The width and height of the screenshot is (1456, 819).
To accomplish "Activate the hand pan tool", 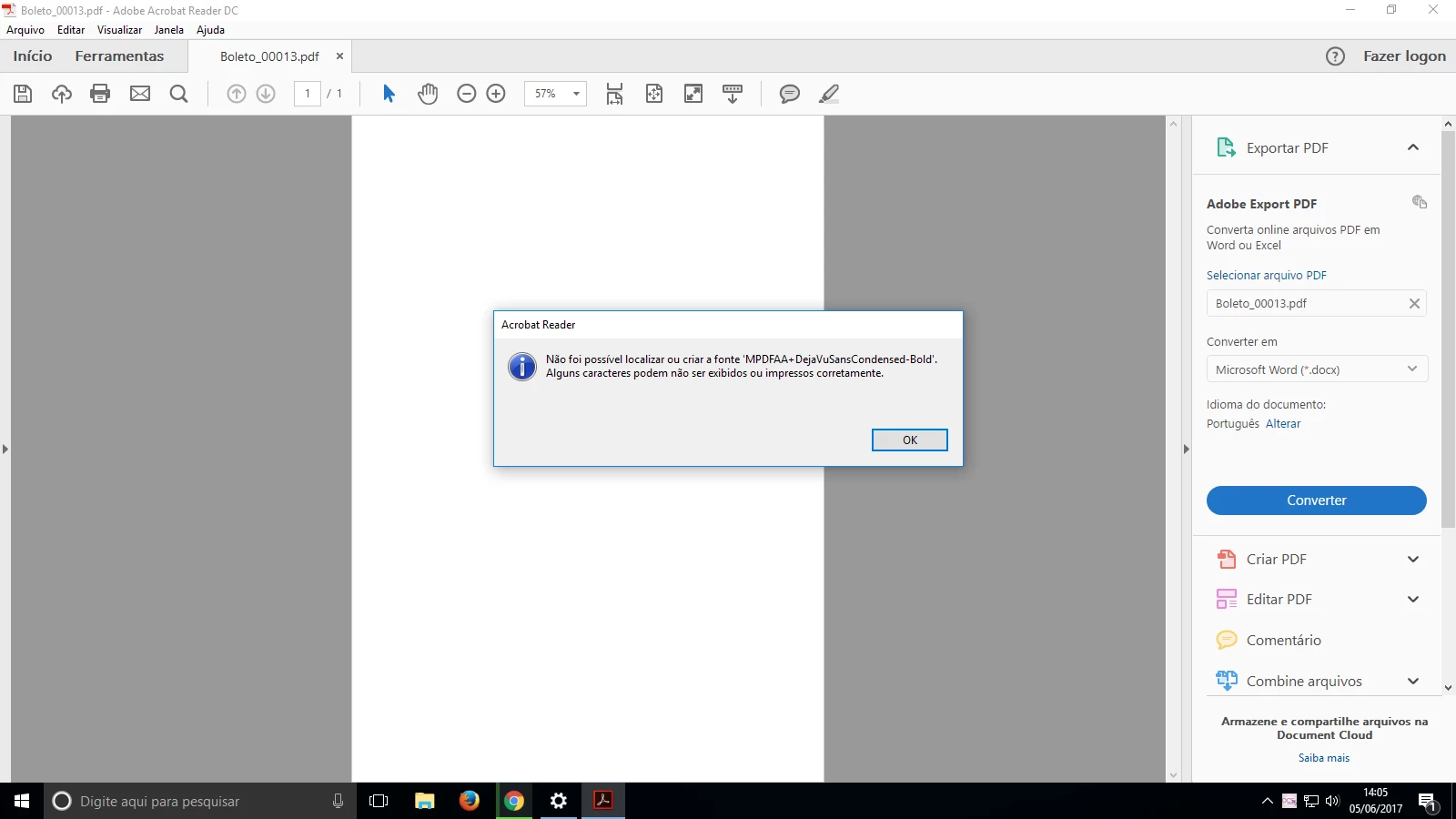I will [428, 94].
